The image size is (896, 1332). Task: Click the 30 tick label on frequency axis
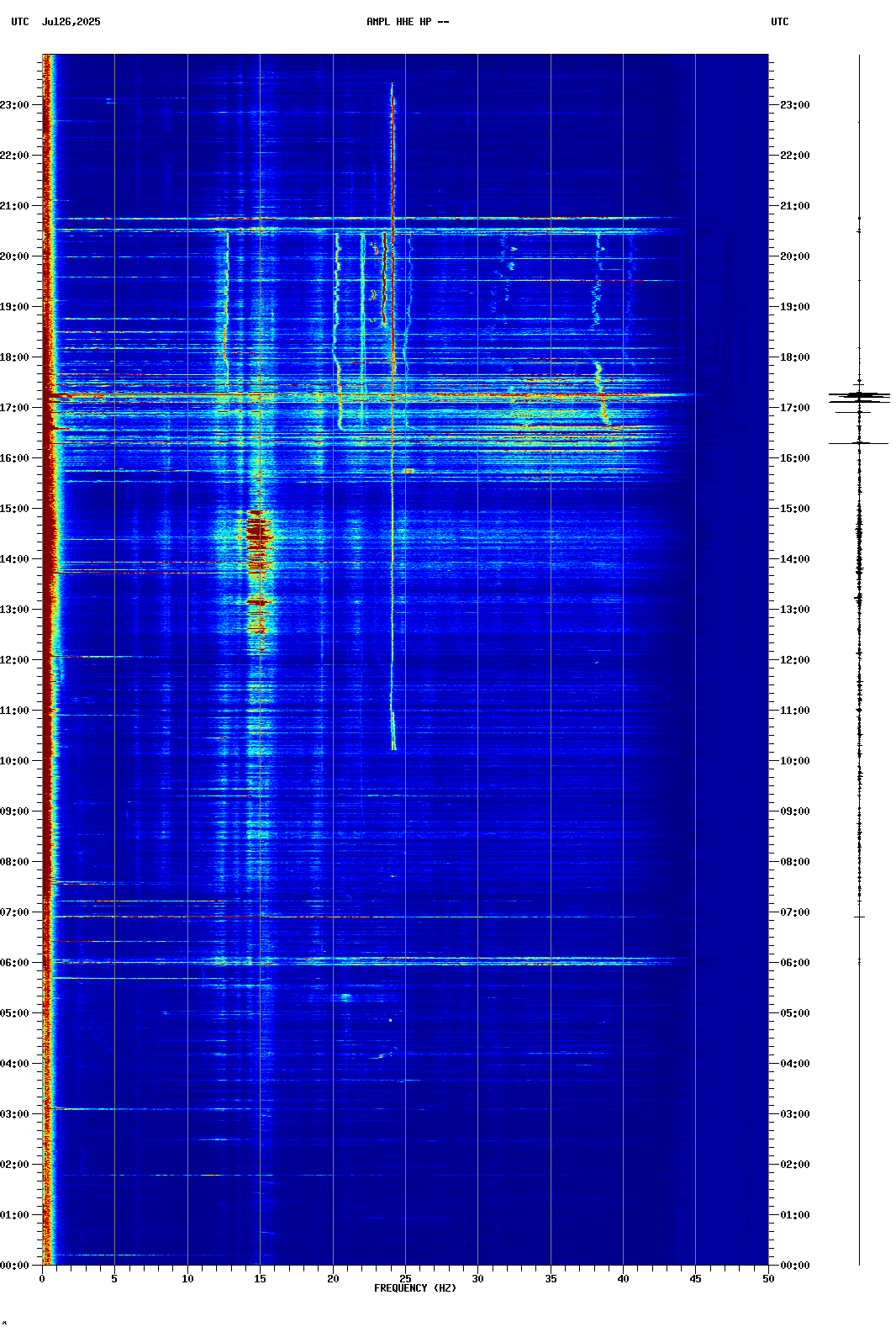(x=477, y=1279)
